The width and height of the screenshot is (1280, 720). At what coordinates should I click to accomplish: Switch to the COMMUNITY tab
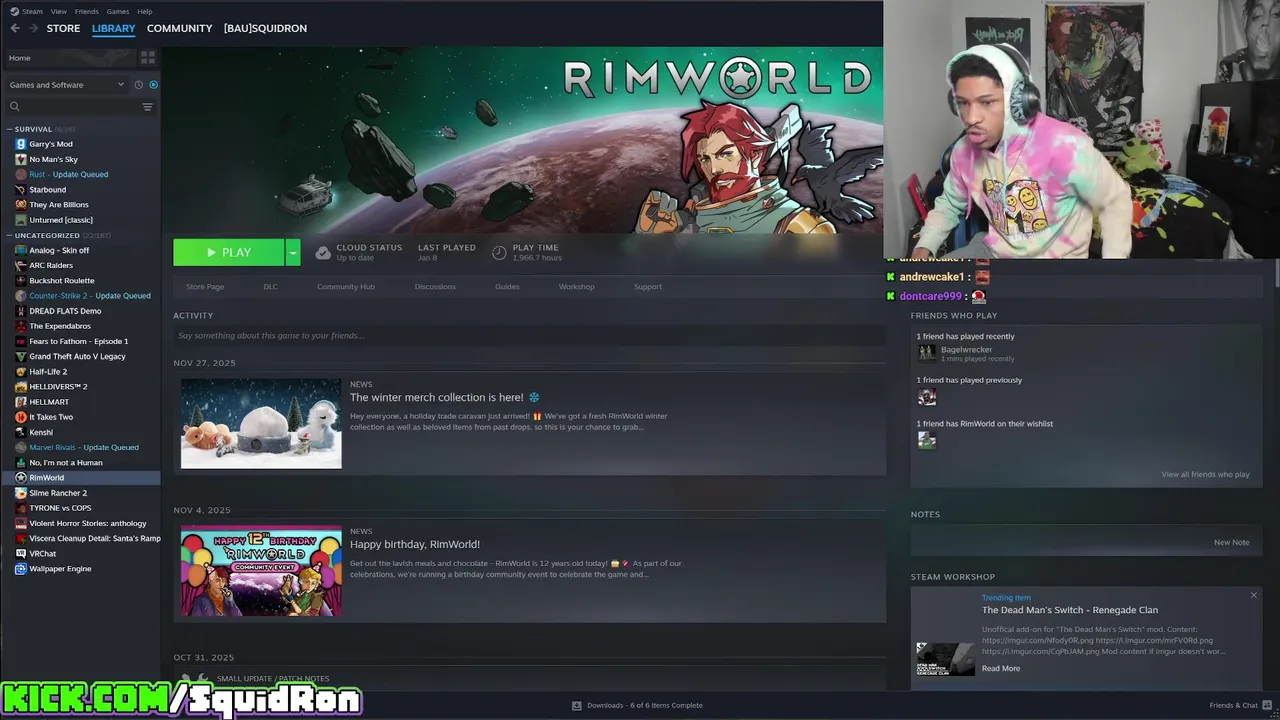click(180, 28)
